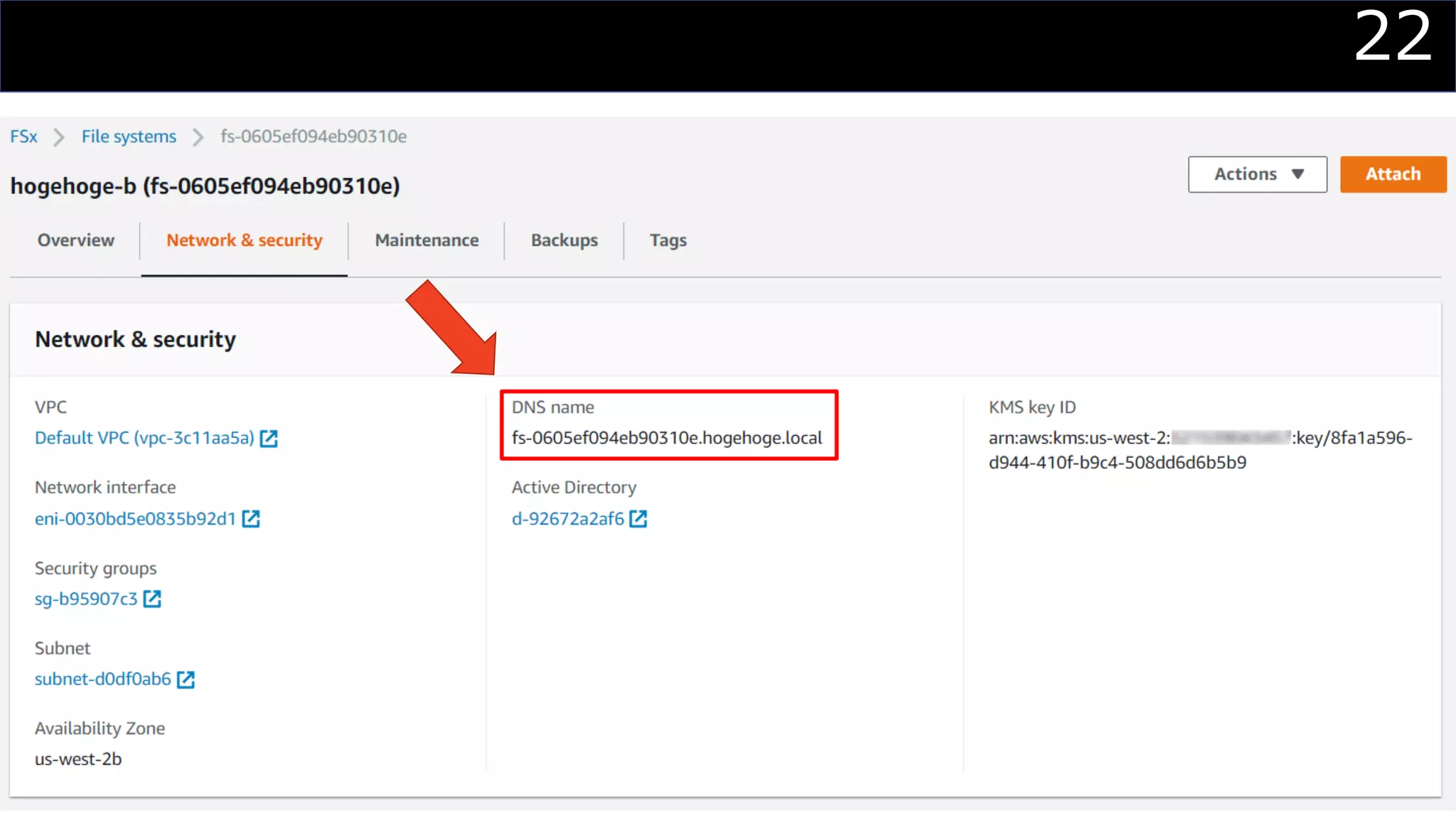Switch to the Overview tab
Viewport: 1456px width, 819px height.
pyautogui.click(x=75, y=240)
